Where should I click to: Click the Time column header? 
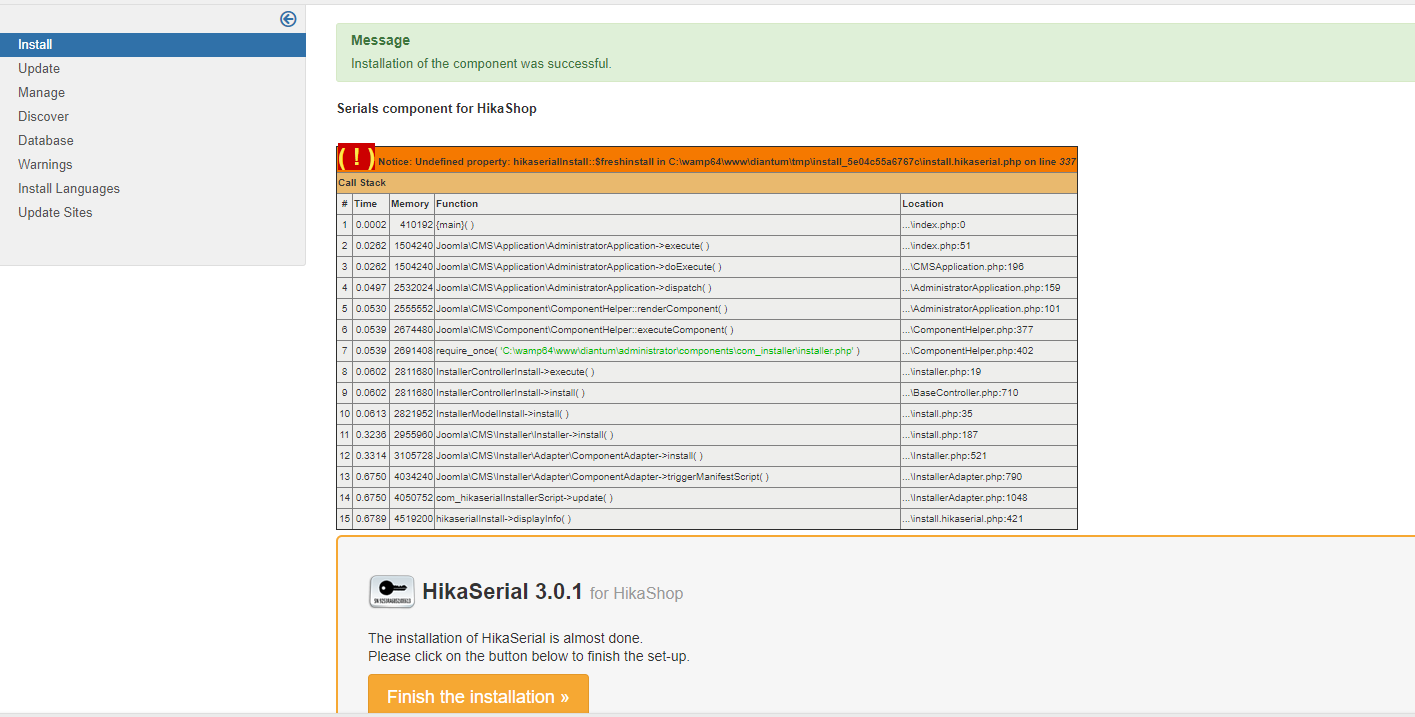coord(371,204)
